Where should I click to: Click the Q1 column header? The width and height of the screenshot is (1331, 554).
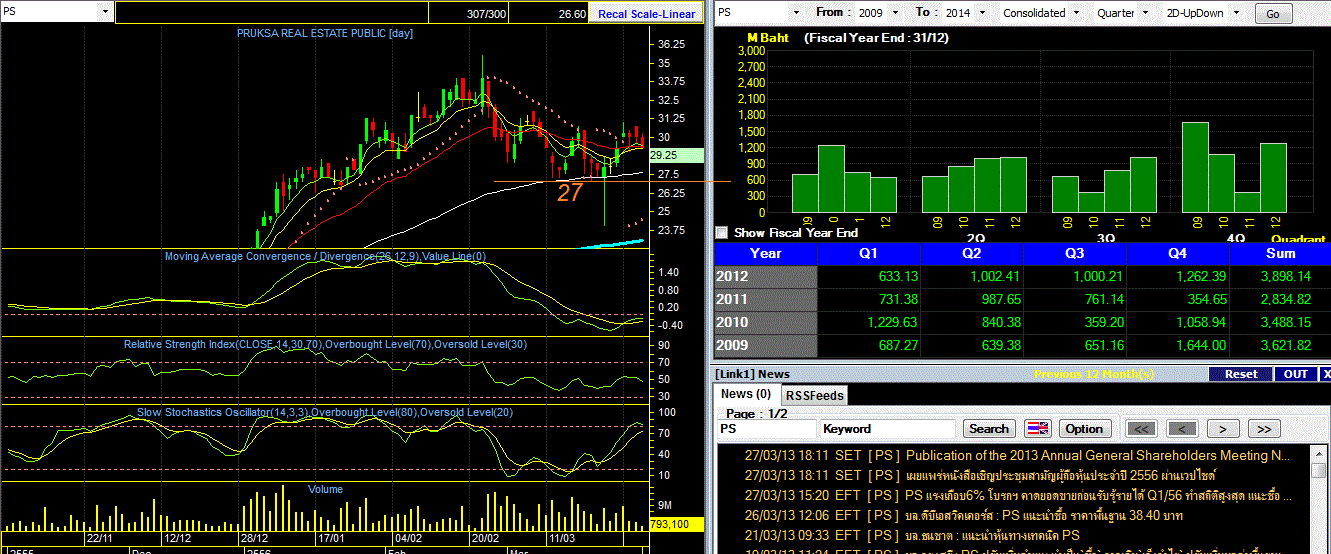click(870, 254)
